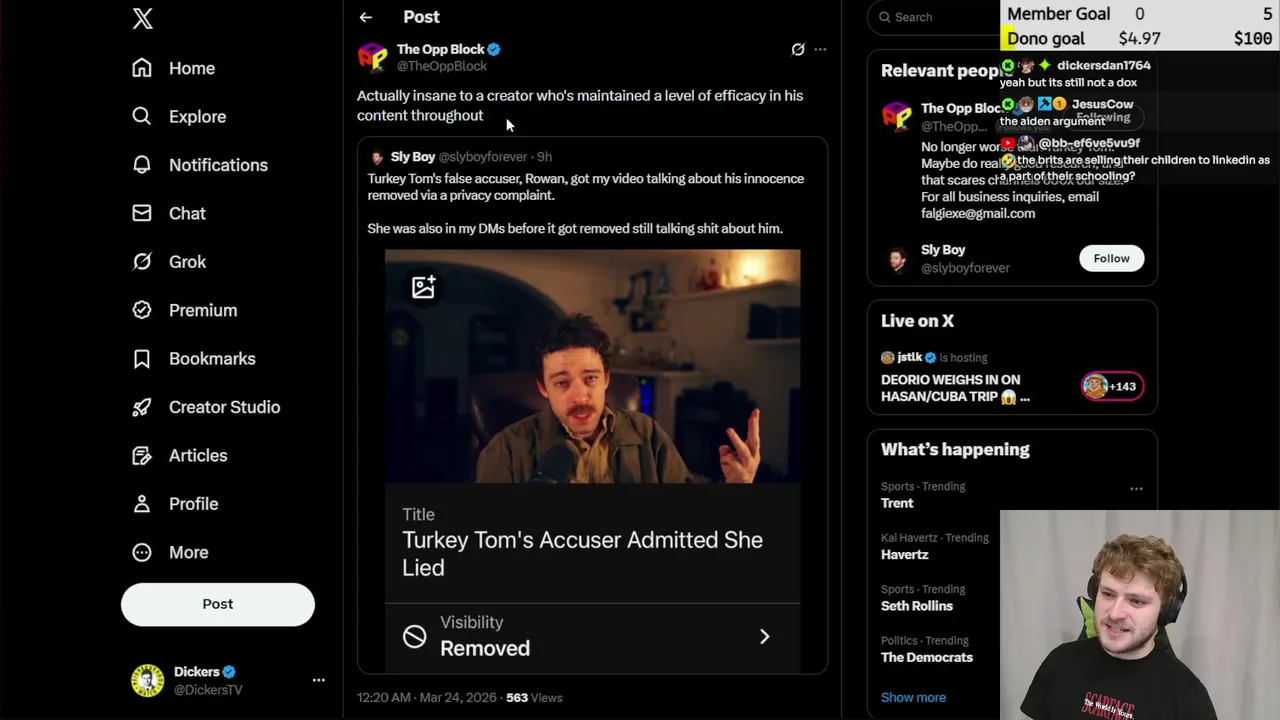This screenshot has width=1280, height=720.
Task: Select Premium menu label
Action: point(203,310)
